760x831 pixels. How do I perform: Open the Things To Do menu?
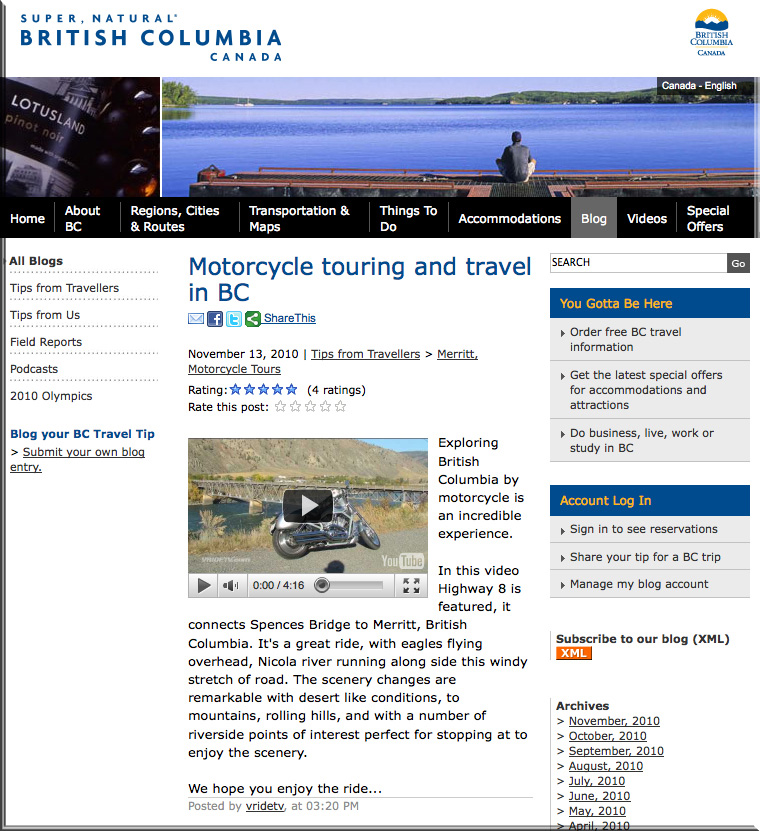(408, 218)
